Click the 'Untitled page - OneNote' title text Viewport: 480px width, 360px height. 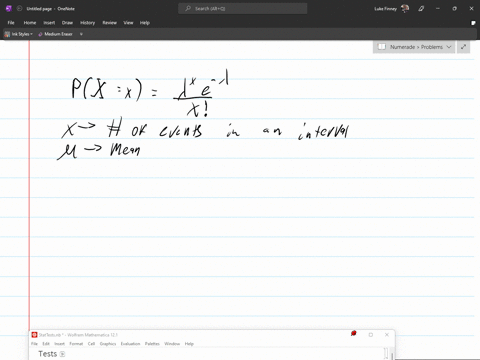click(x=50, y=9)
